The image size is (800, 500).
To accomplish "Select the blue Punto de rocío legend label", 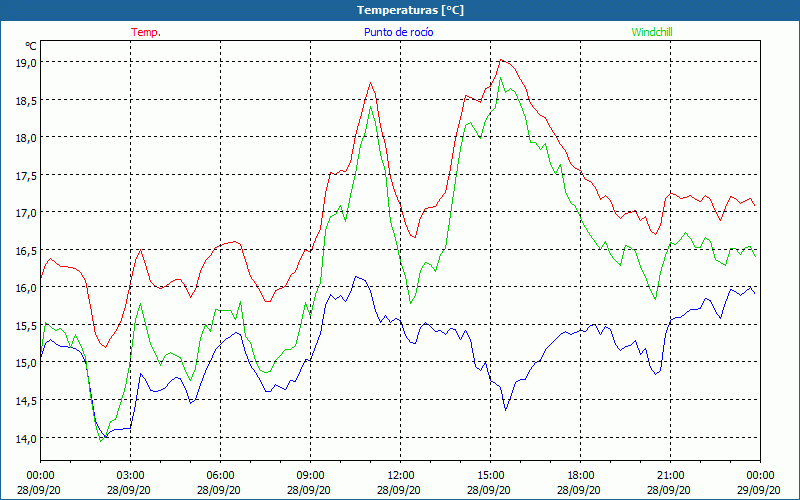I will (x=398, y=32).
